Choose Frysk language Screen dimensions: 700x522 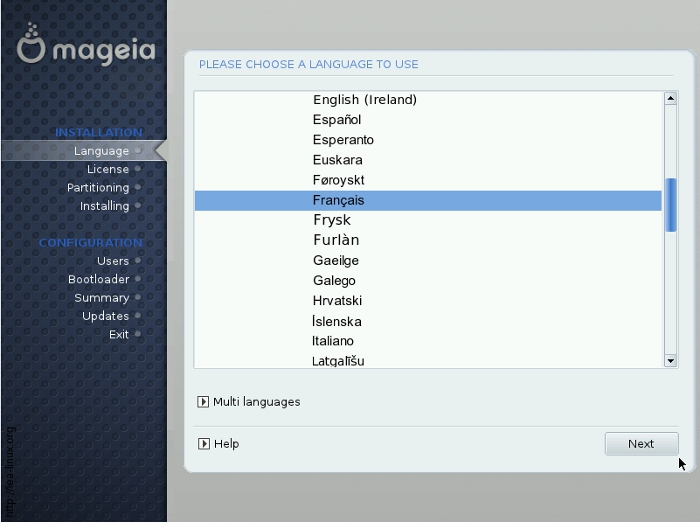tap(332, 220)
